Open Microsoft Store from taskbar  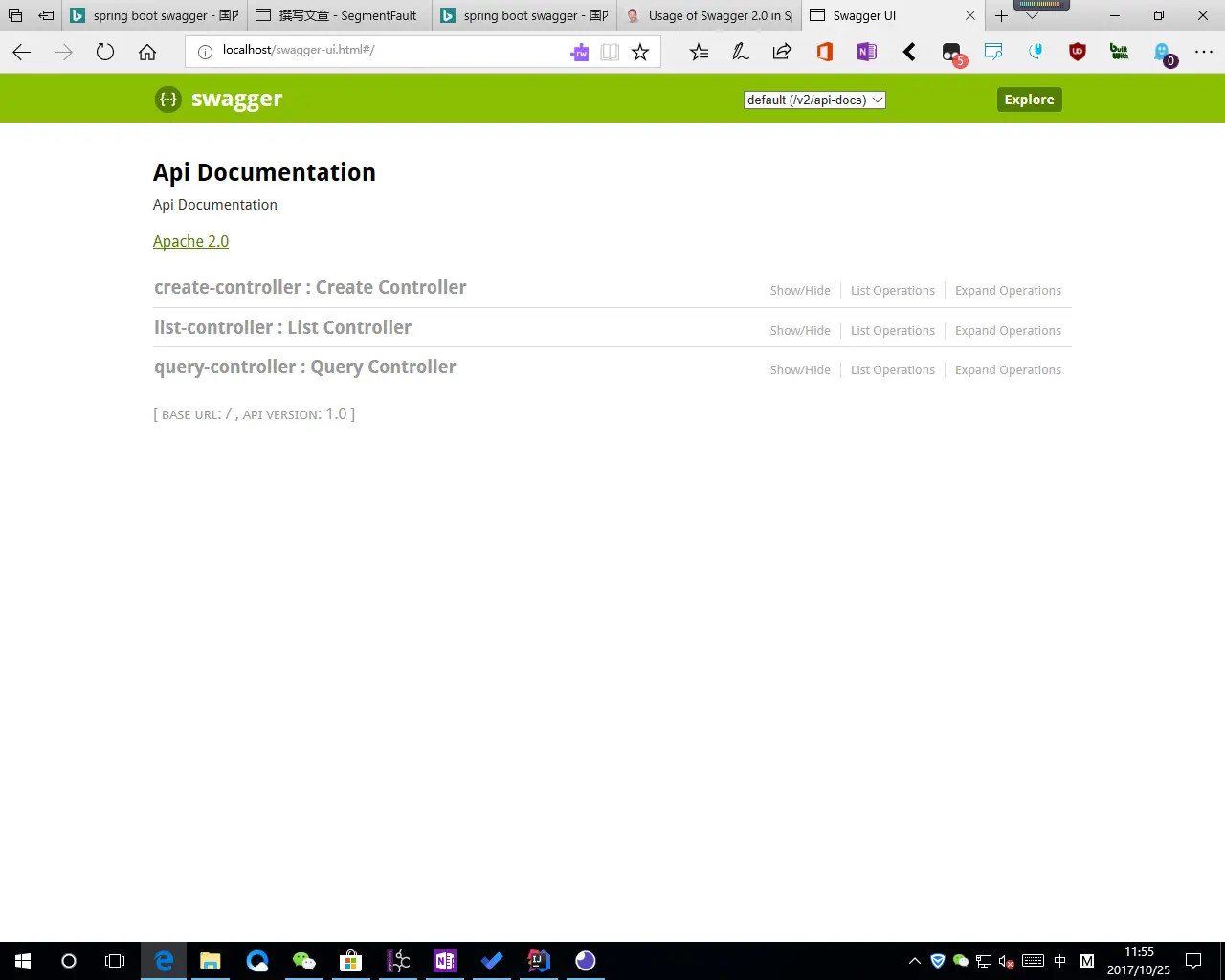(351, 961)
